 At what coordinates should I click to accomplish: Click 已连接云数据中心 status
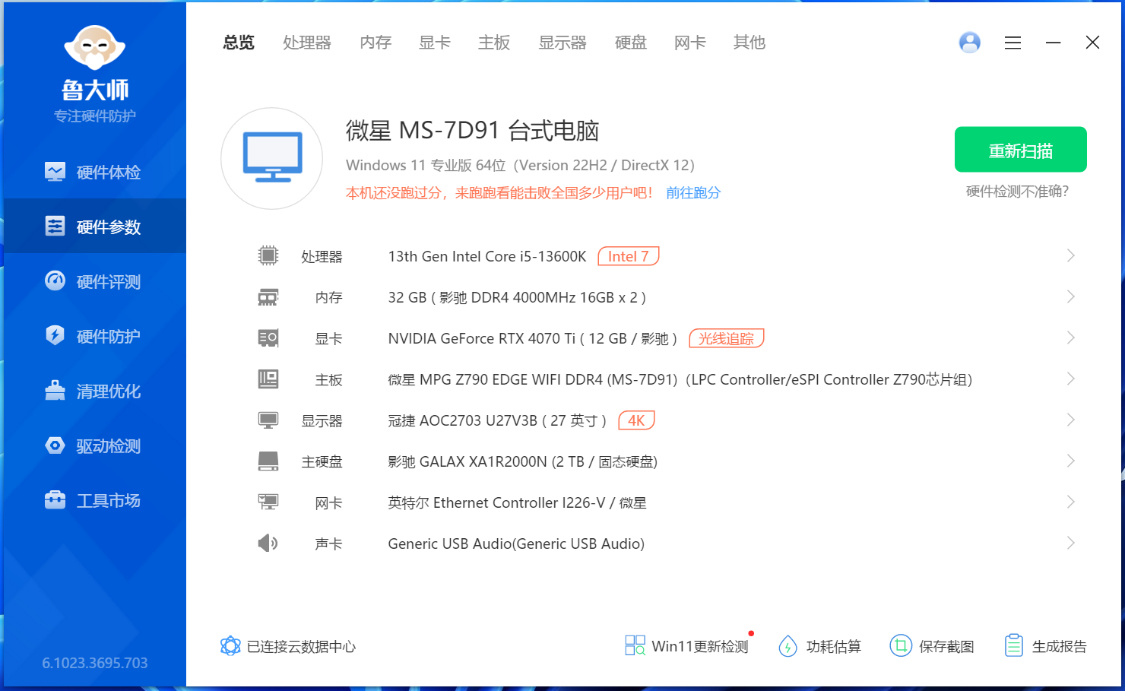[x=288, y=646]
